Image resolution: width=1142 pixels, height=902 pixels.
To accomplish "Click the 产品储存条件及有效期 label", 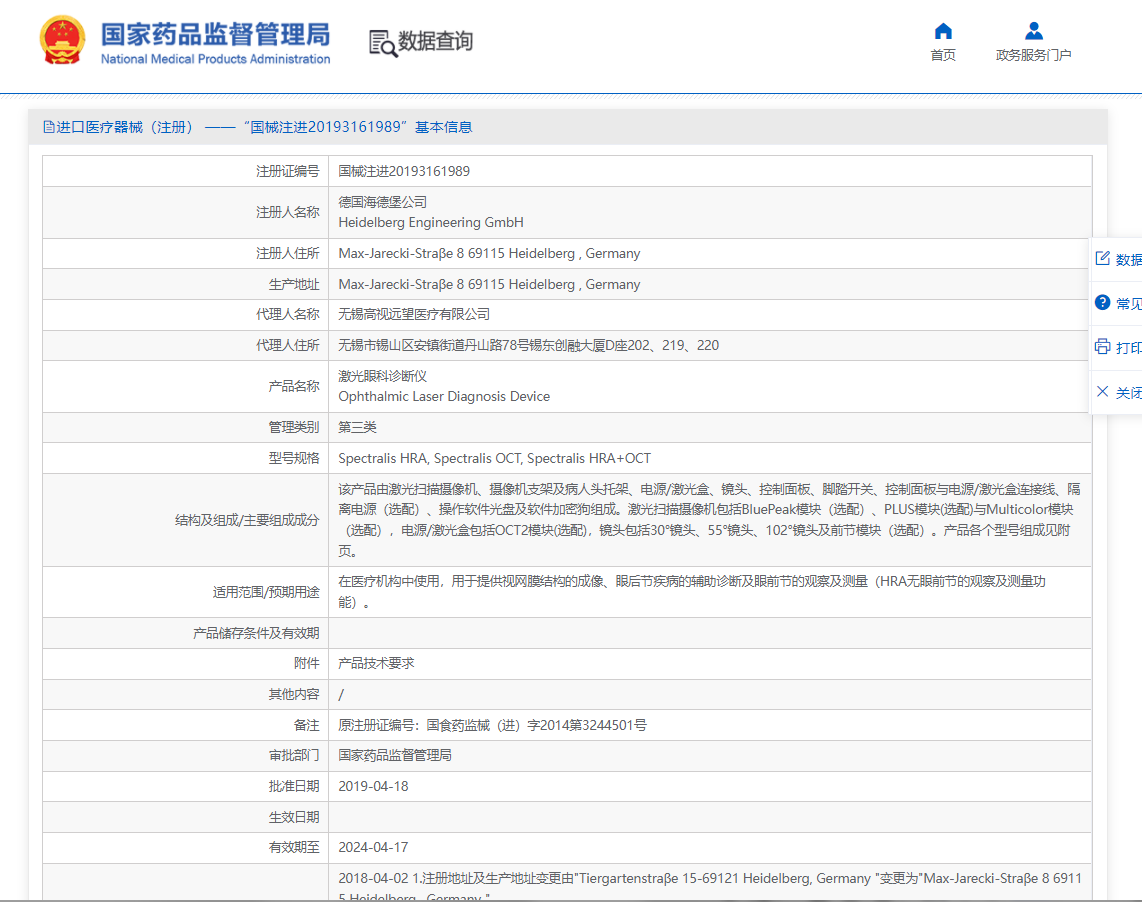I will 256,633.
